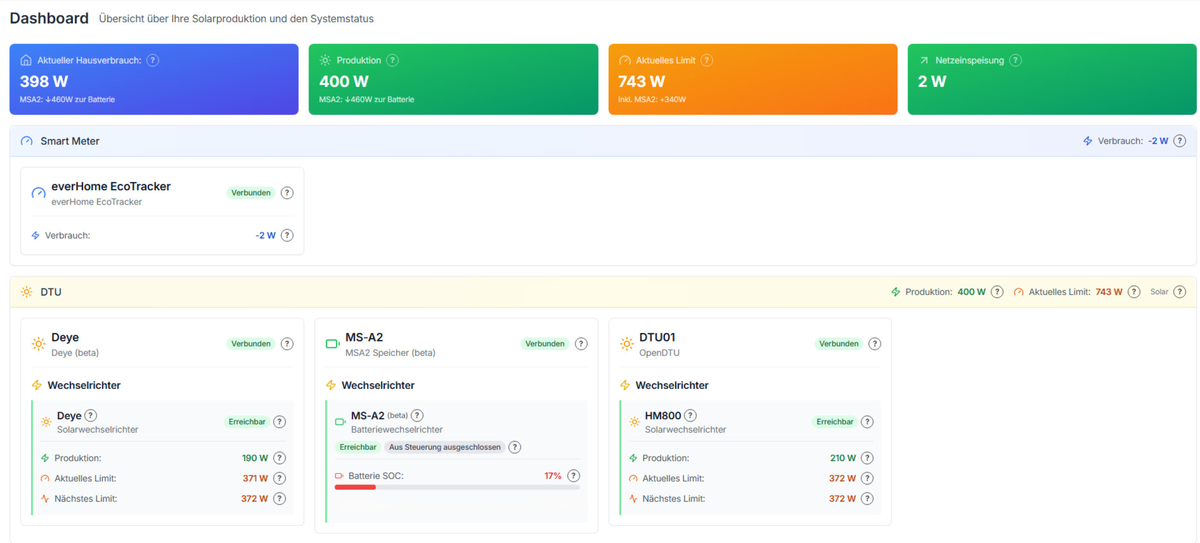Viewport: 1200px width, 543px height.
Task: Click 2 W value in Netzeinspeisung card
Action: [x=932, y=82]
